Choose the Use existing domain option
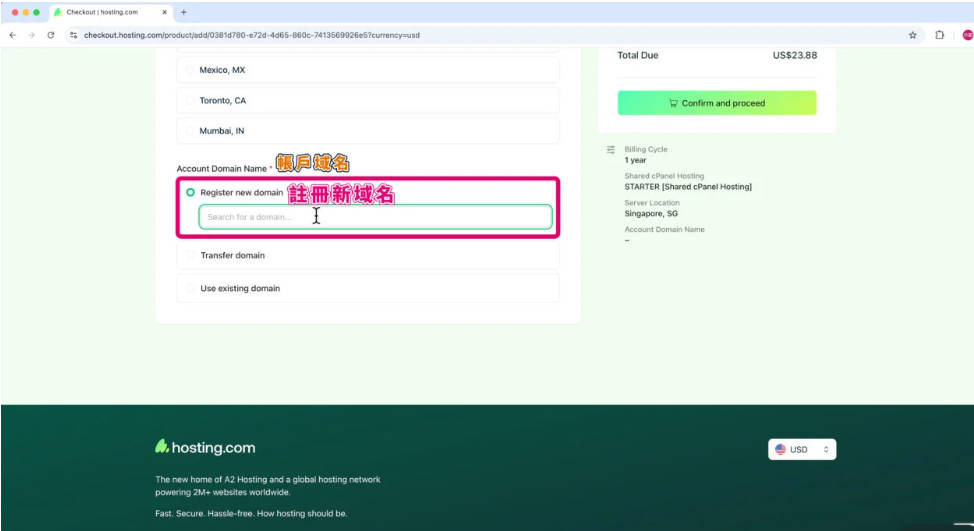Screen dimensions: 974x531 coord(368,288)
